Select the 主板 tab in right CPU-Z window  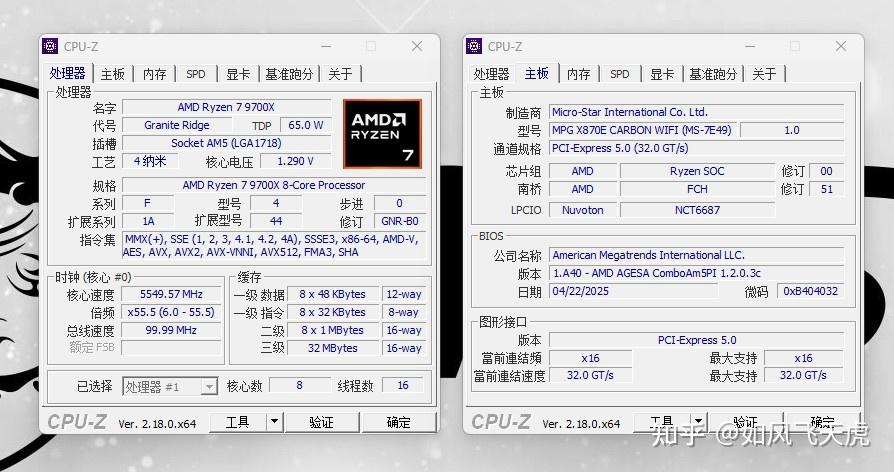537,73
